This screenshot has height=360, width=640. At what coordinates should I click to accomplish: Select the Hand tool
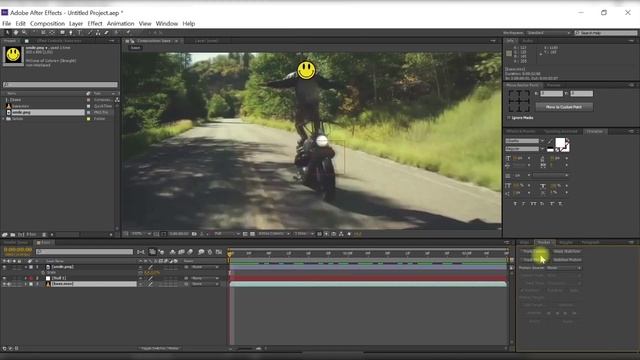(16, 33)
